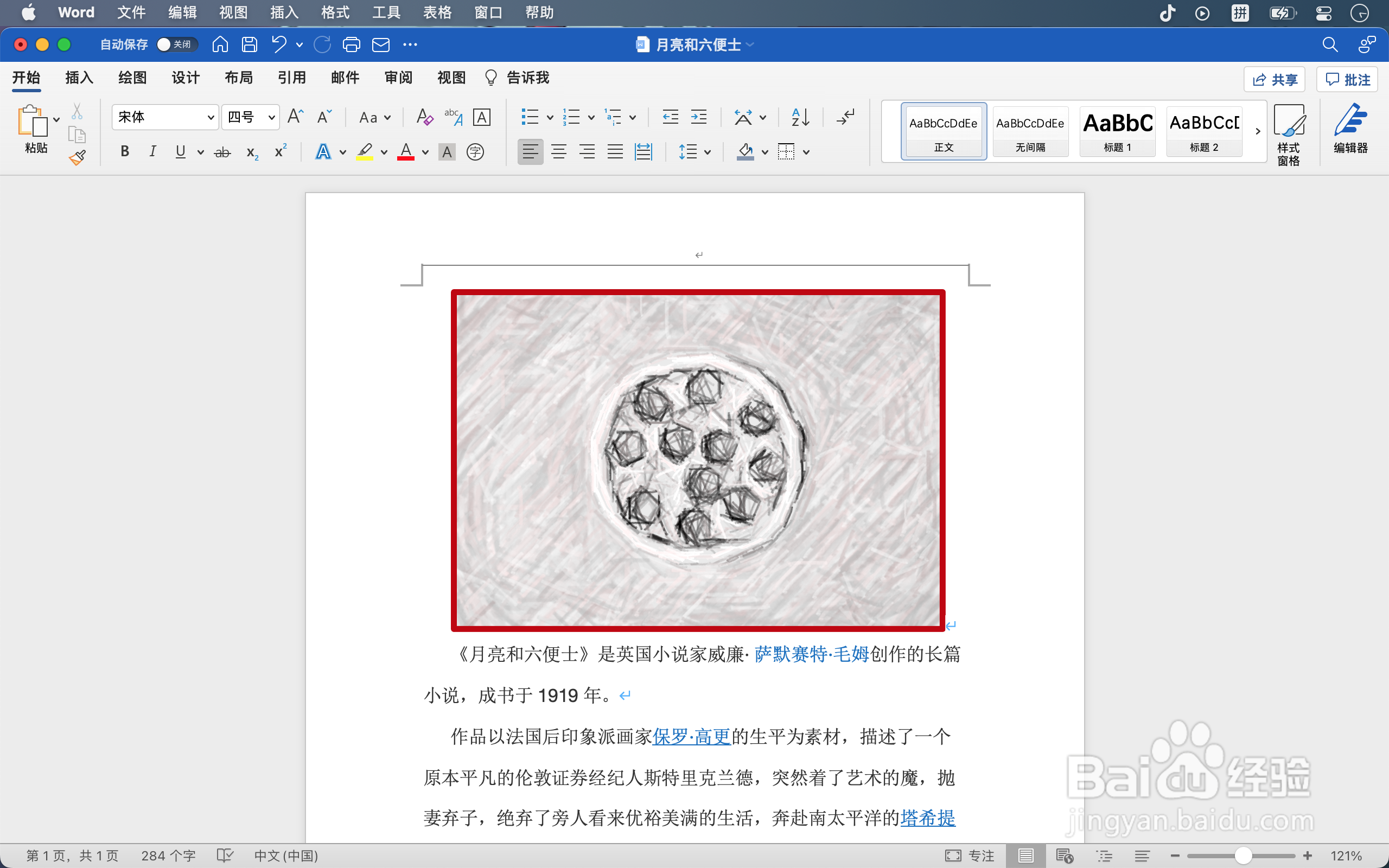The width and height of the screenshot is (1389, 868).
Task: Click the 共享 share button
Action: coord(1274,79)
